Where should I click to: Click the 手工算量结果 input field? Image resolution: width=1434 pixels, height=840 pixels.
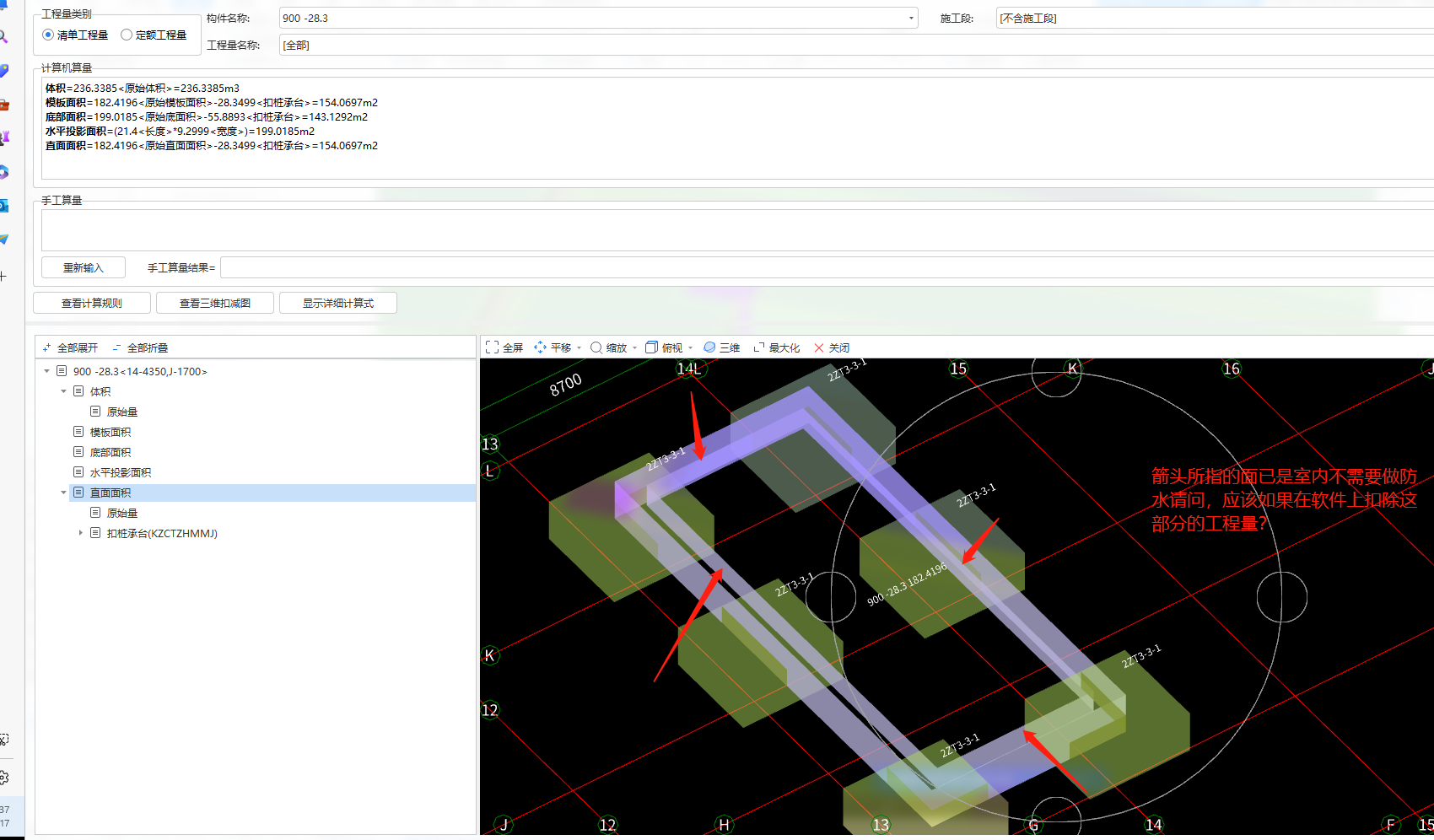pos(827,267)
